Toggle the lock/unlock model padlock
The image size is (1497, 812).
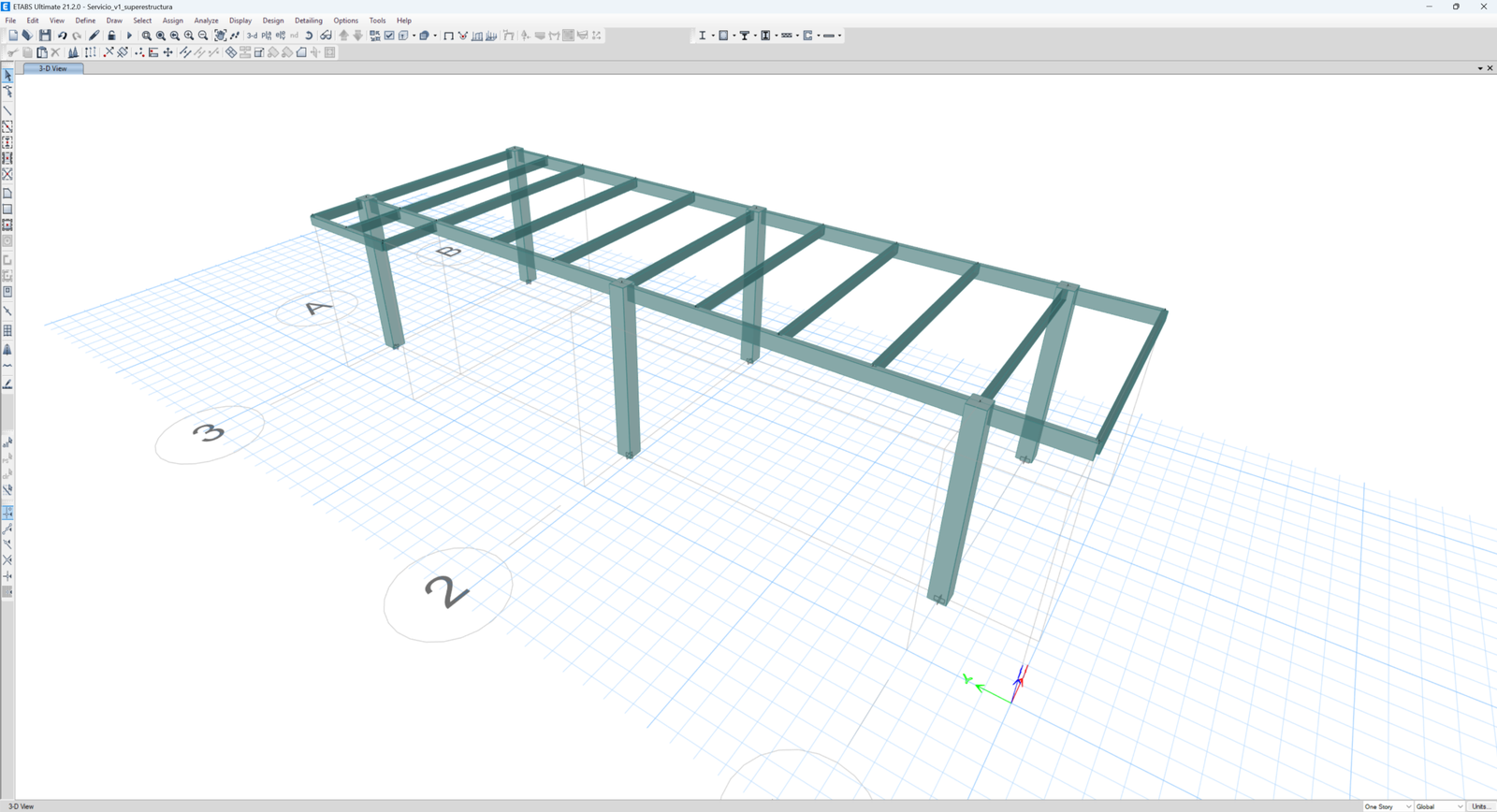pyautogui.click(x=111, y=36)
